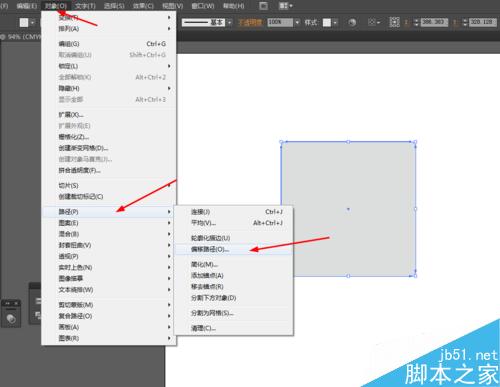Open the 编辑(E) Edit menu
Image resolution: width=500 pixels, height=387 pixels.
pyautogui.click(x=27, y=6)
